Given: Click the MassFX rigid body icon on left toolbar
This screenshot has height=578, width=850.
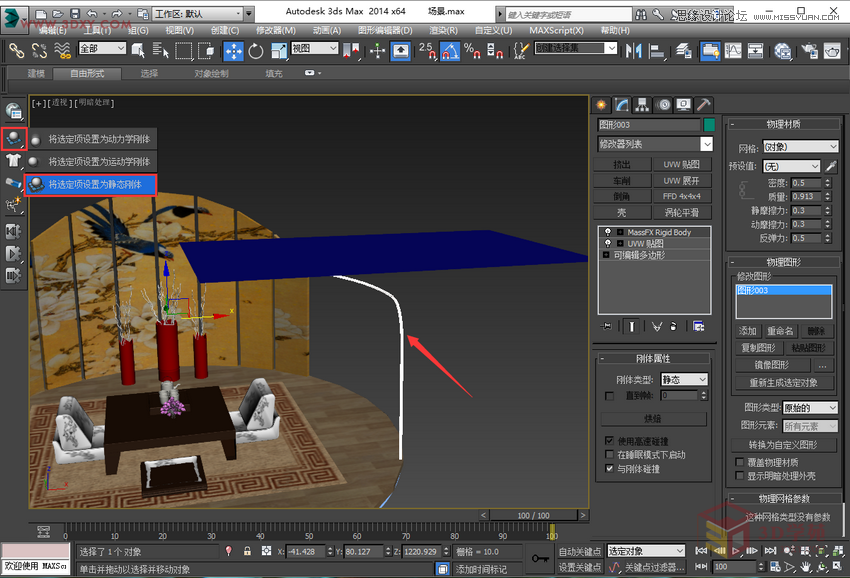Looking at the screenshot, I should point(13,140).
